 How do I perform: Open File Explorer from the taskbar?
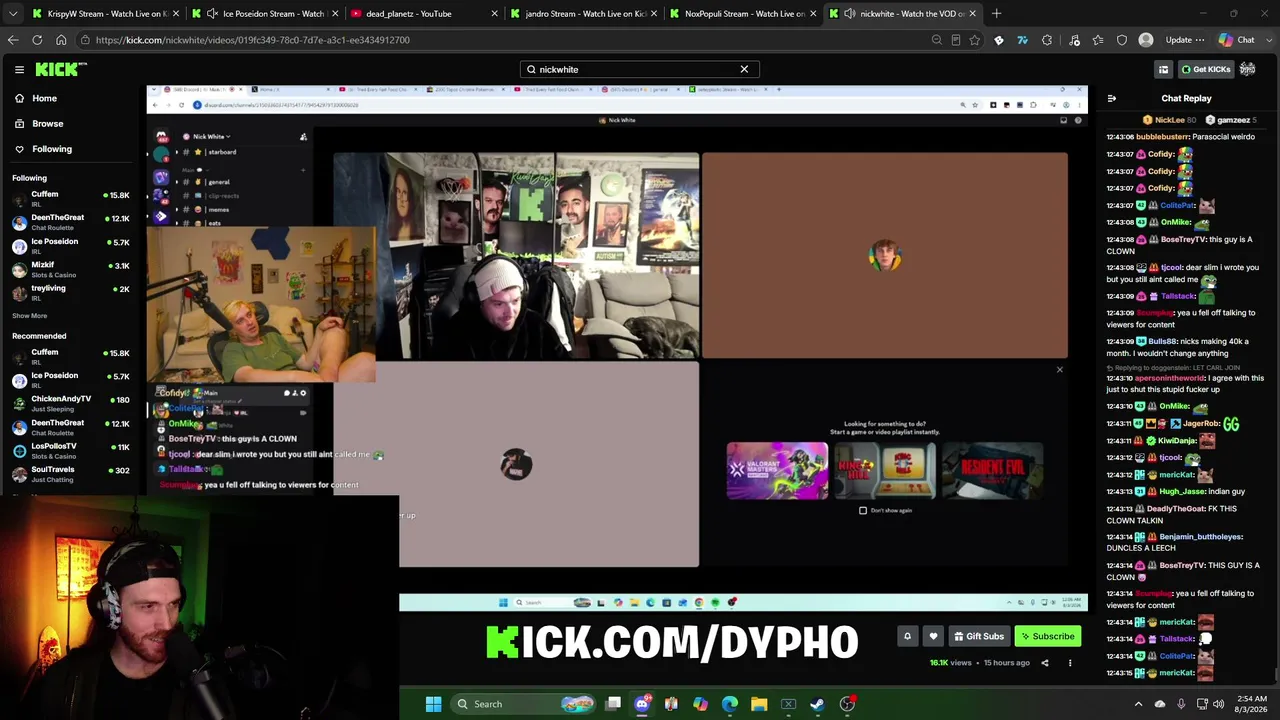click(759, 704)
